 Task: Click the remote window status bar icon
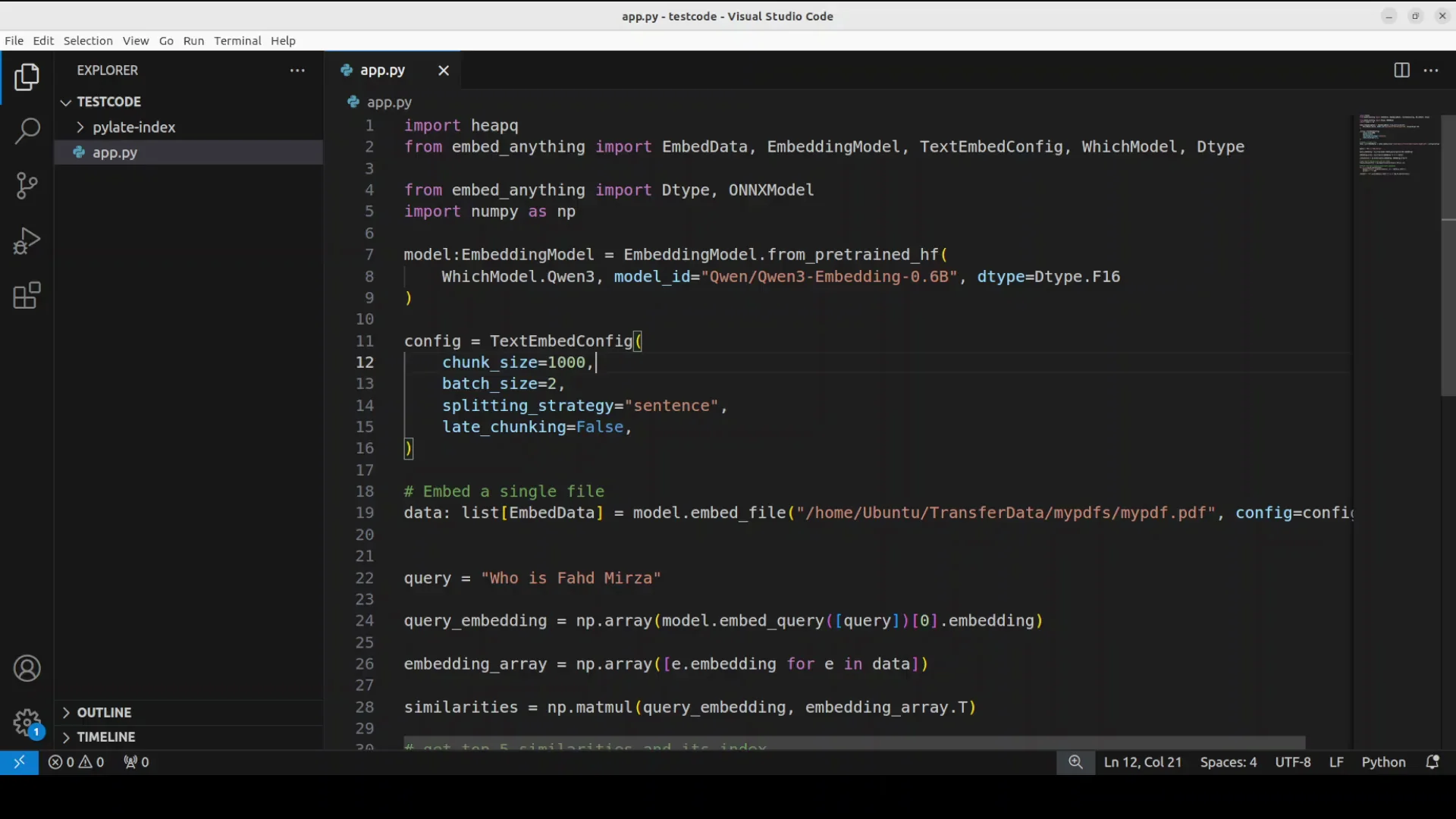pos(19,762)
